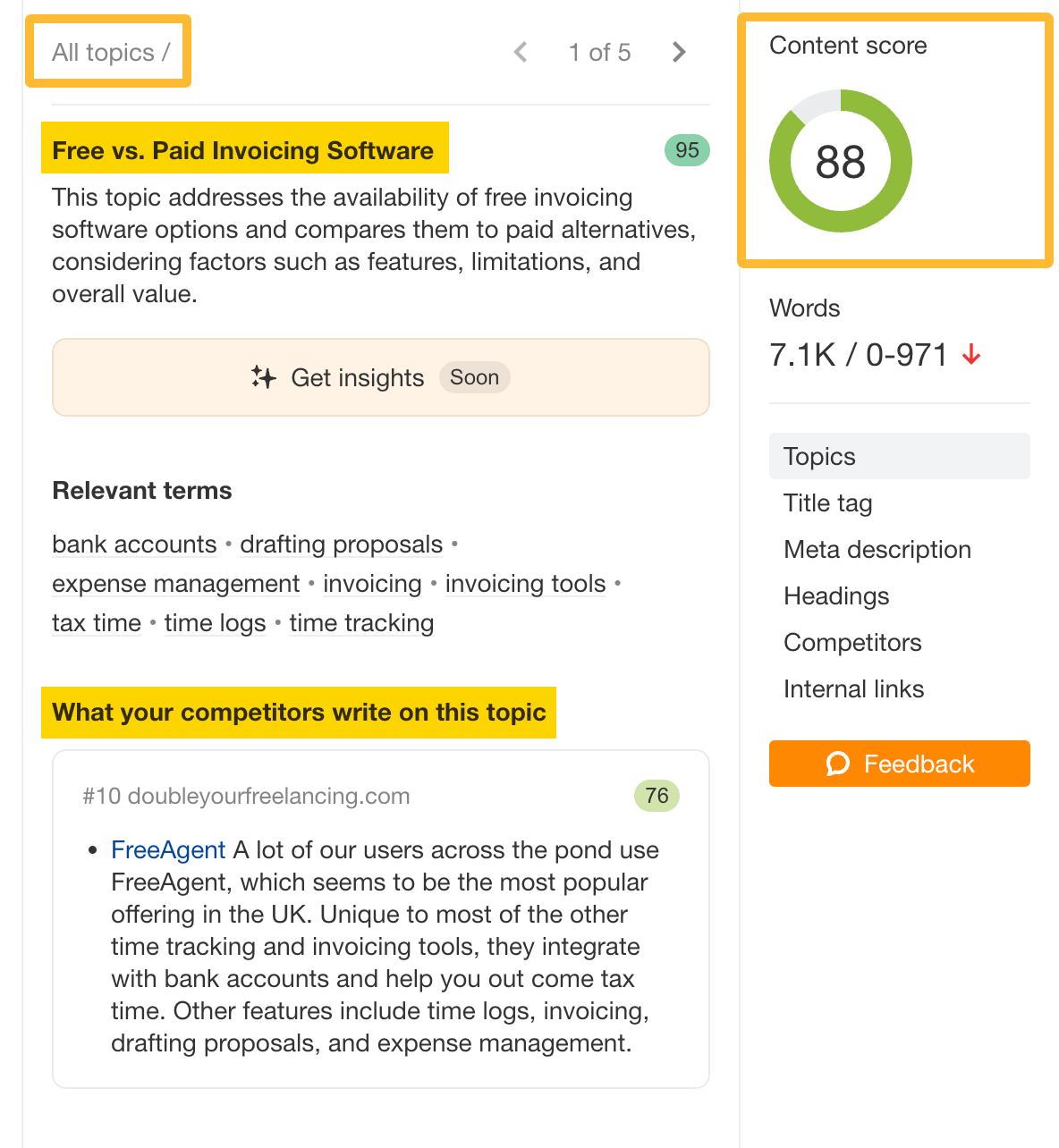Screen dimensions: 1059x1148
Task: Navigate to the next topic using the right chevron
Action: 679,52
